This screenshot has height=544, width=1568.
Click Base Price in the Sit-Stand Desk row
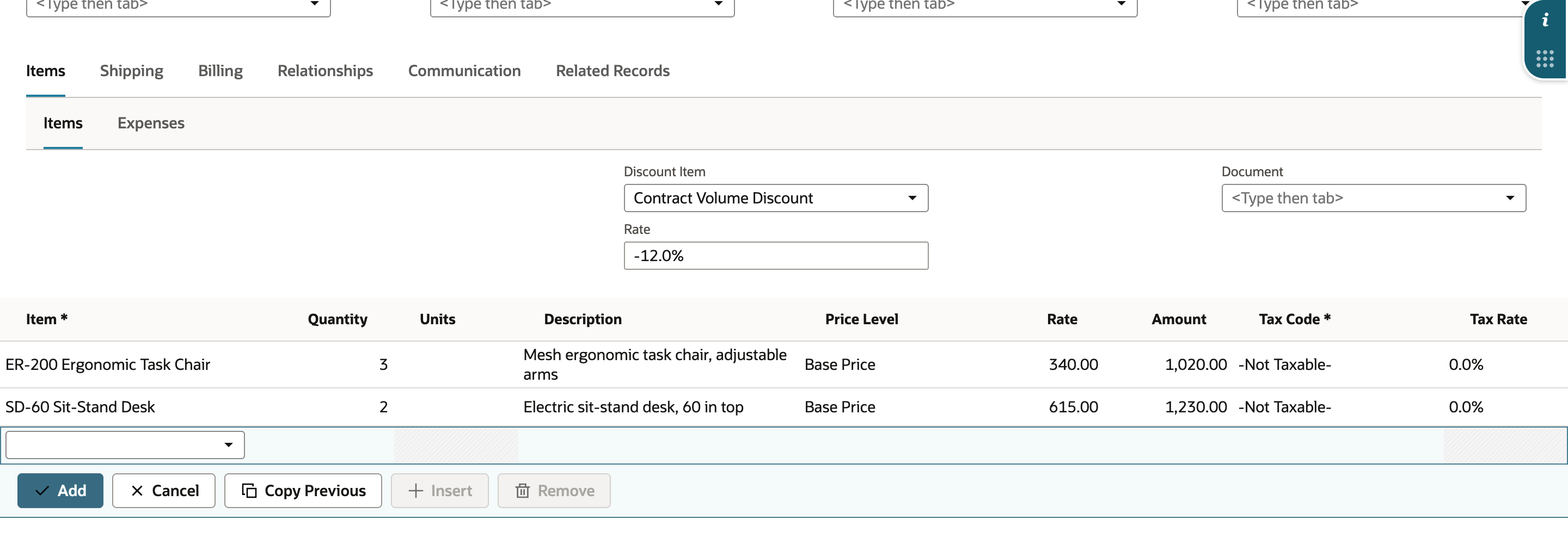click(x=840, y=407)
